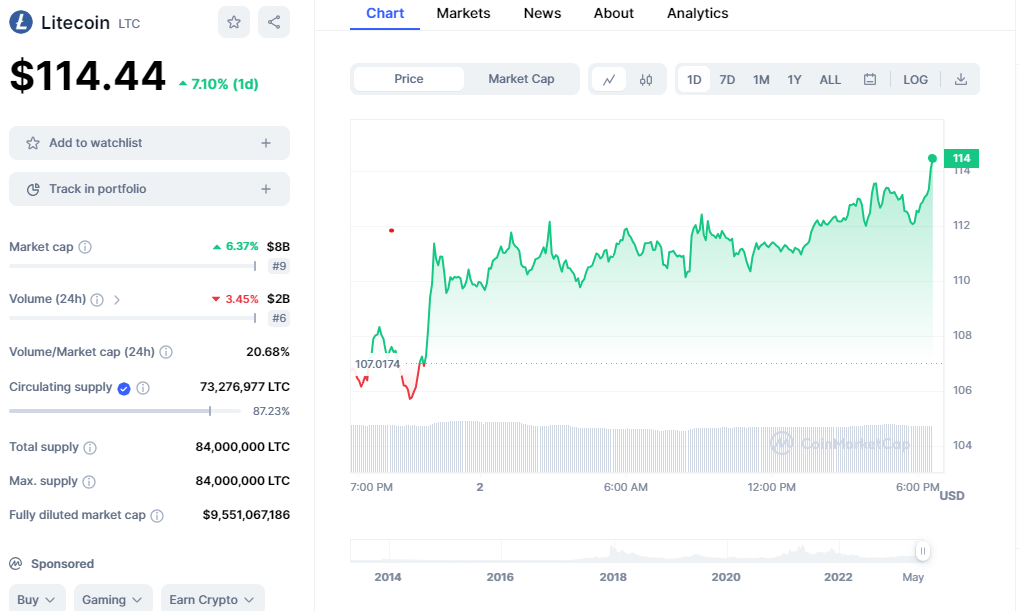The width and height of the screenshot is (1019, 611).
Task: Click the plus icon for Add to watchlist
Action: pyautogui.click(x=266, y=143)
